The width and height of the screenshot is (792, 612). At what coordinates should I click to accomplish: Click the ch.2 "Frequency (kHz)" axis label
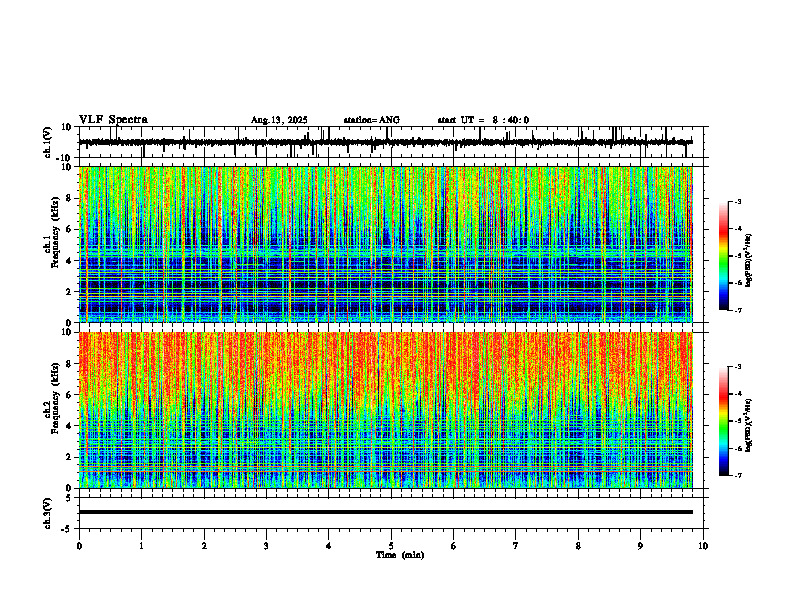coord(54,397)
